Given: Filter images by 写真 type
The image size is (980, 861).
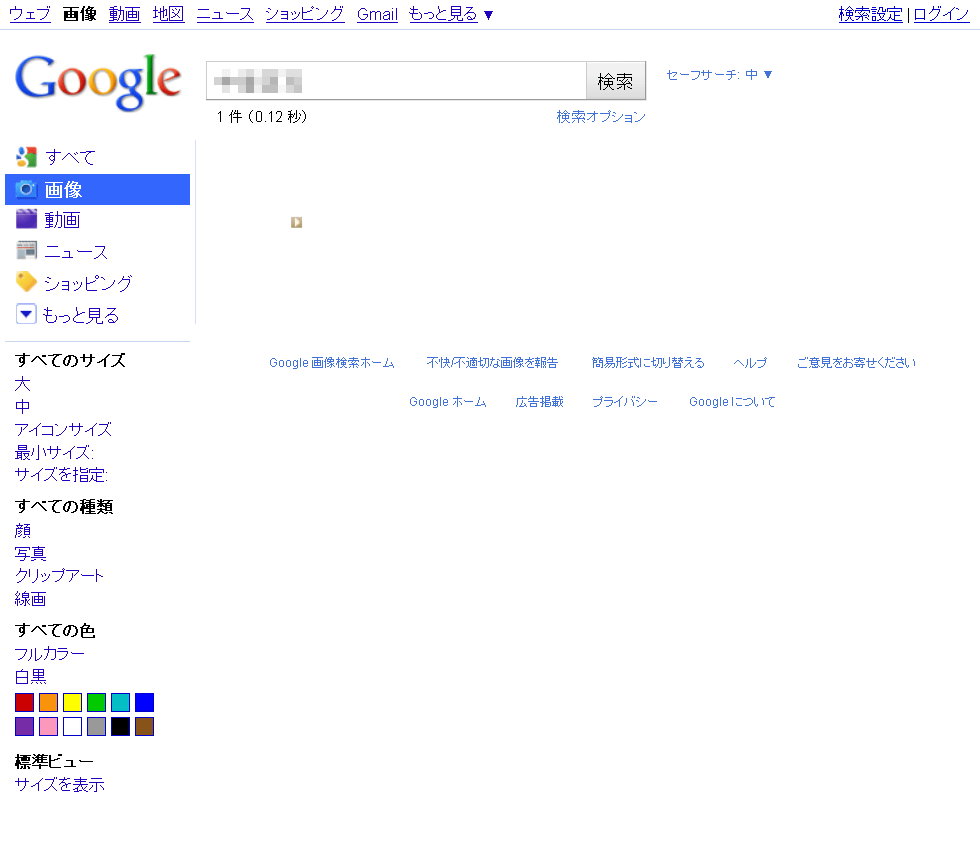Looking at the screenshot, I should tap(31, 554).
